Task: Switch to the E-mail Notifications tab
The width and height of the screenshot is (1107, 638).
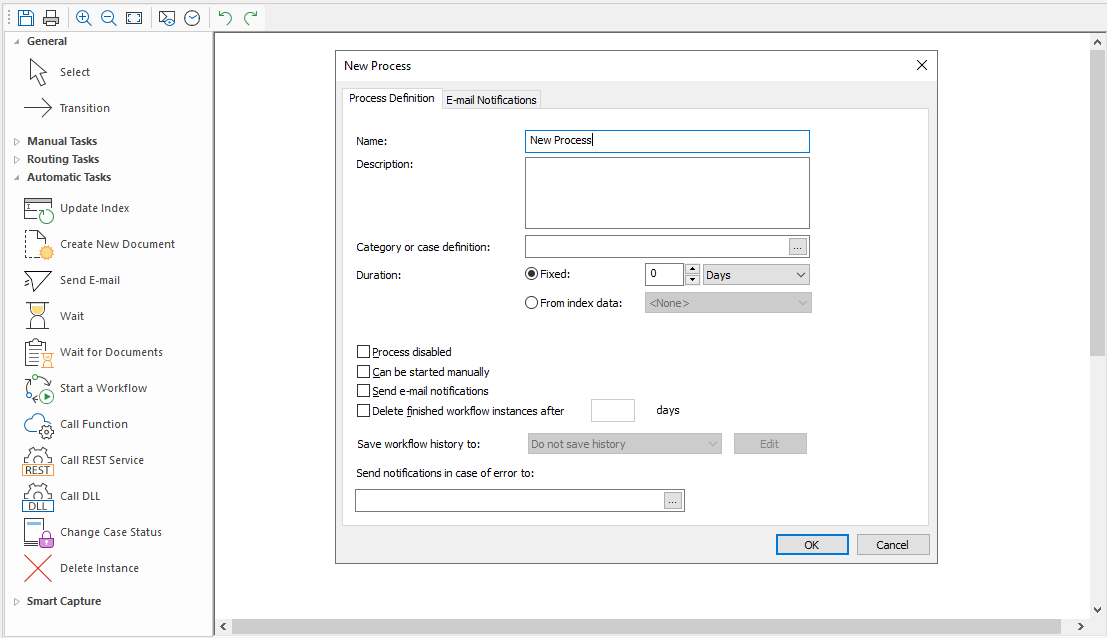Action: click(x=491, y=100)
